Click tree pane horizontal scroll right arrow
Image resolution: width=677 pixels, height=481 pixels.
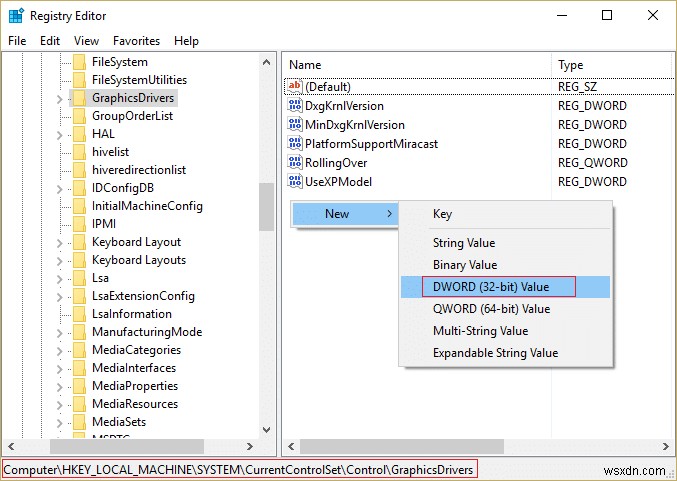pyautogui.click(x=250, y=446)
